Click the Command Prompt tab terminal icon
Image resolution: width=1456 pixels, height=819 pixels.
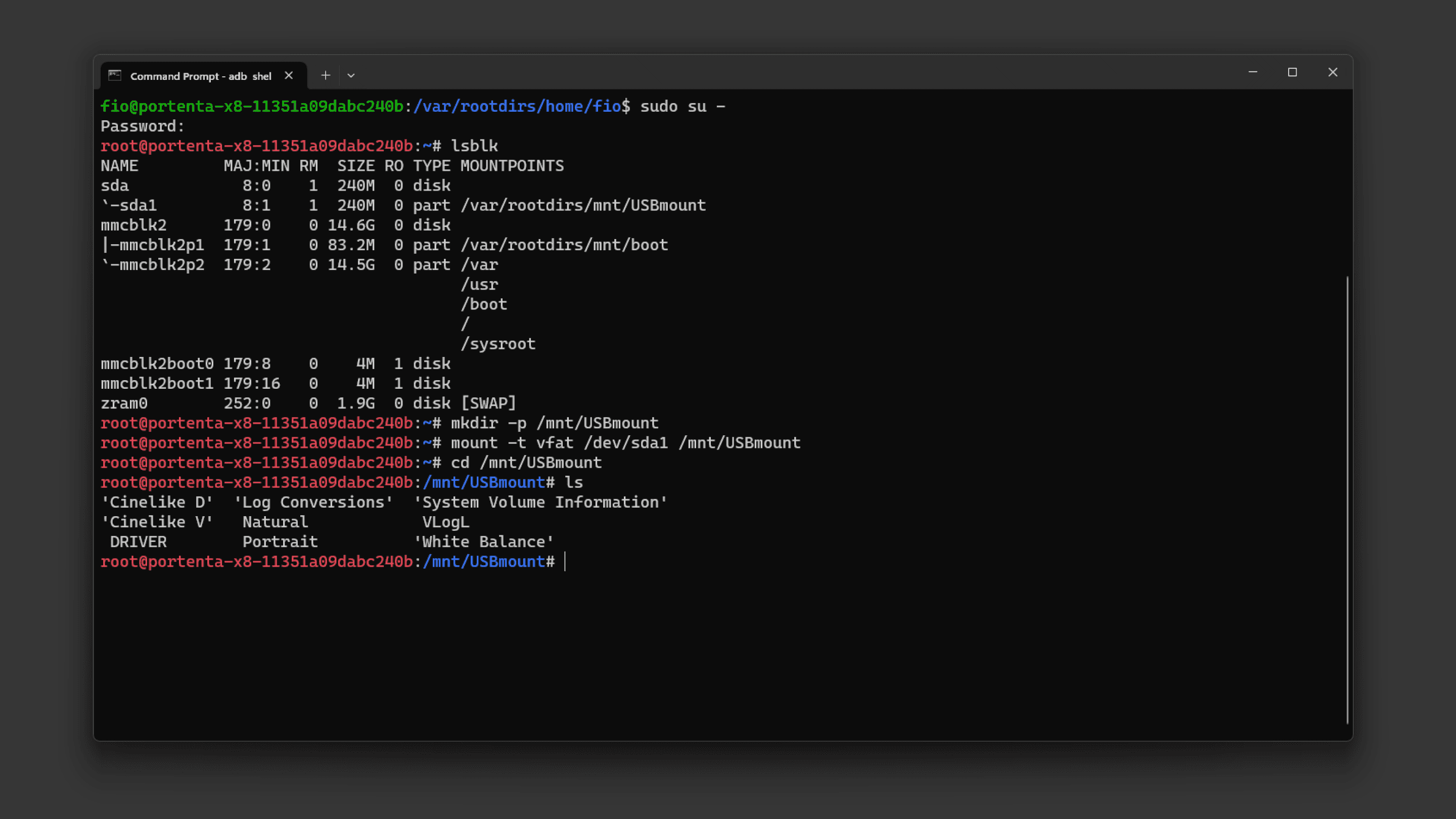[115, 75]
